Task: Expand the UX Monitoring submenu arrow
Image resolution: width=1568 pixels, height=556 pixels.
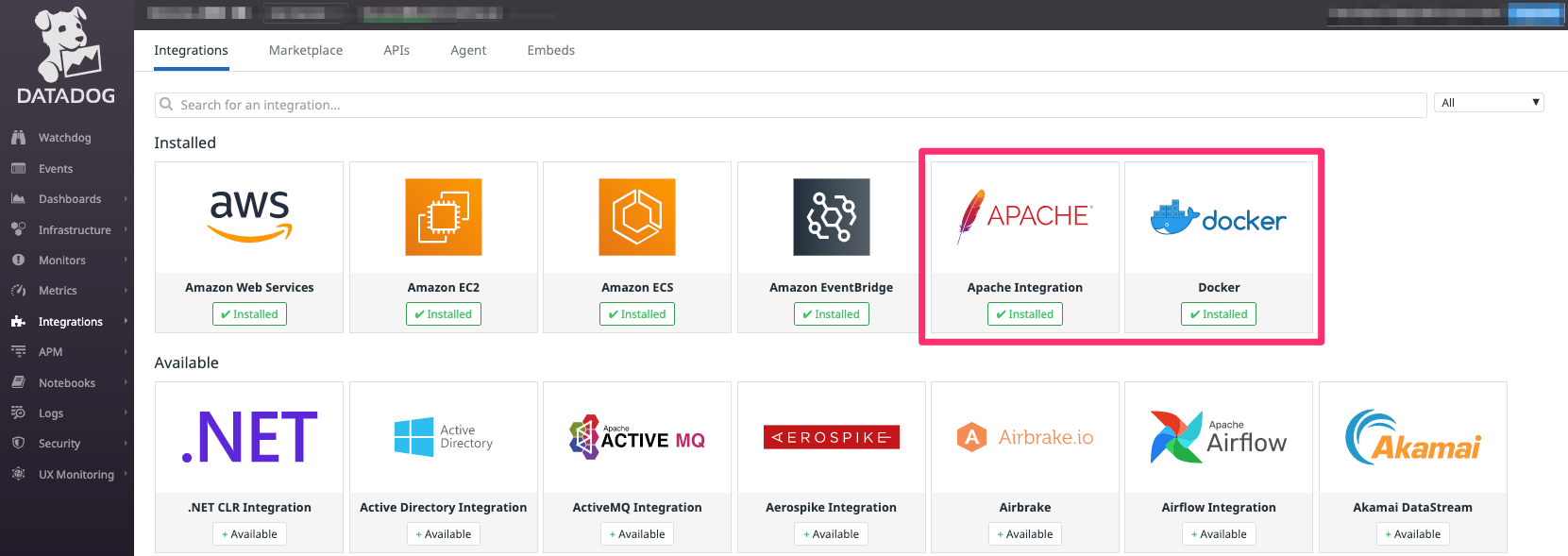Action: coord(126,474)
